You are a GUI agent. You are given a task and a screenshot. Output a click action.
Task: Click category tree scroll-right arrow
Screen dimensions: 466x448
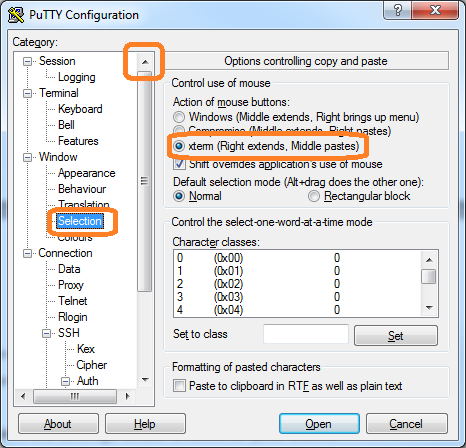(128, 396)
